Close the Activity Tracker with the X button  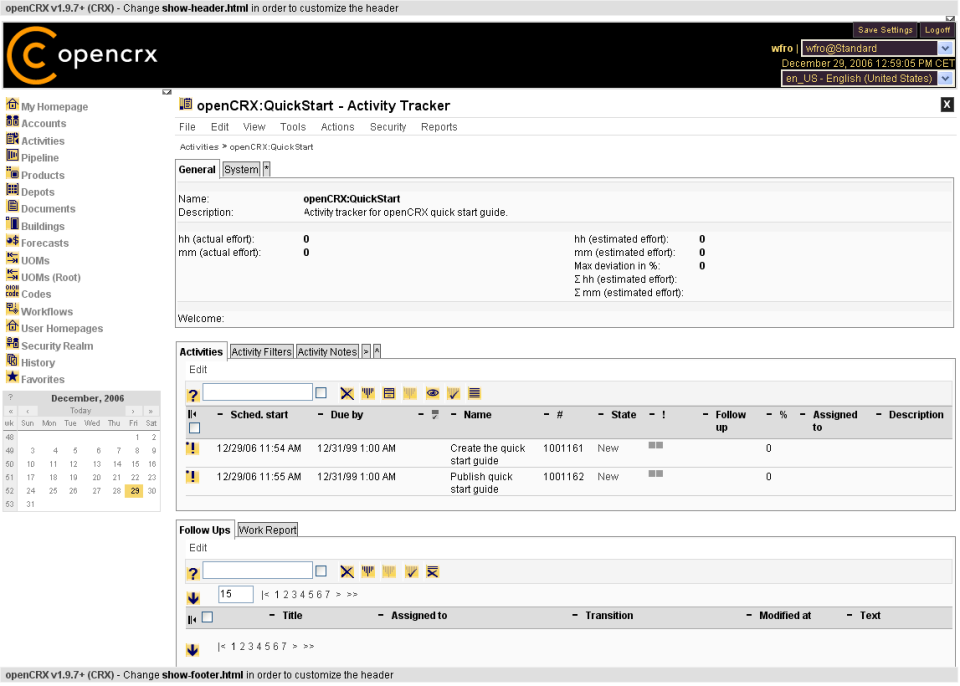pos(947,105)
